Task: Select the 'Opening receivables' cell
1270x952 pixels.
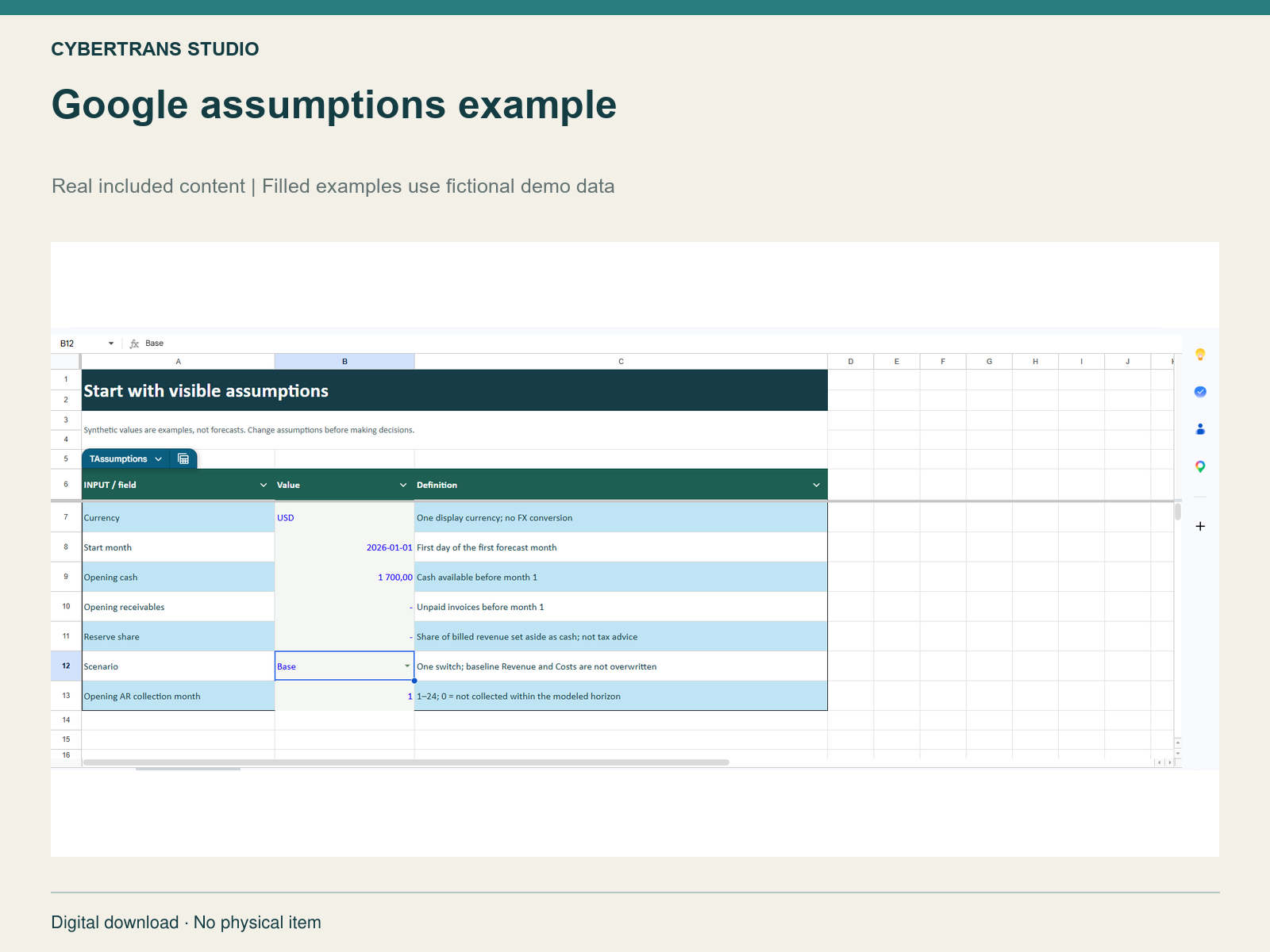Action: point(178,607)
